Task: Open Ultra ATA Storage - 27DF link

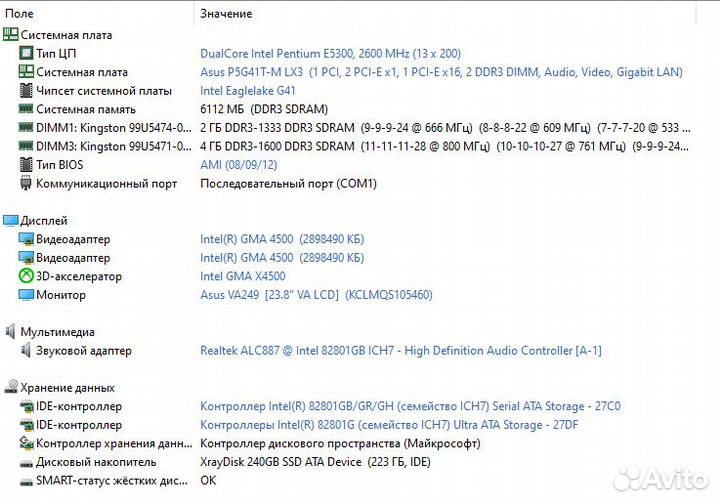Action: click(389, 425)
